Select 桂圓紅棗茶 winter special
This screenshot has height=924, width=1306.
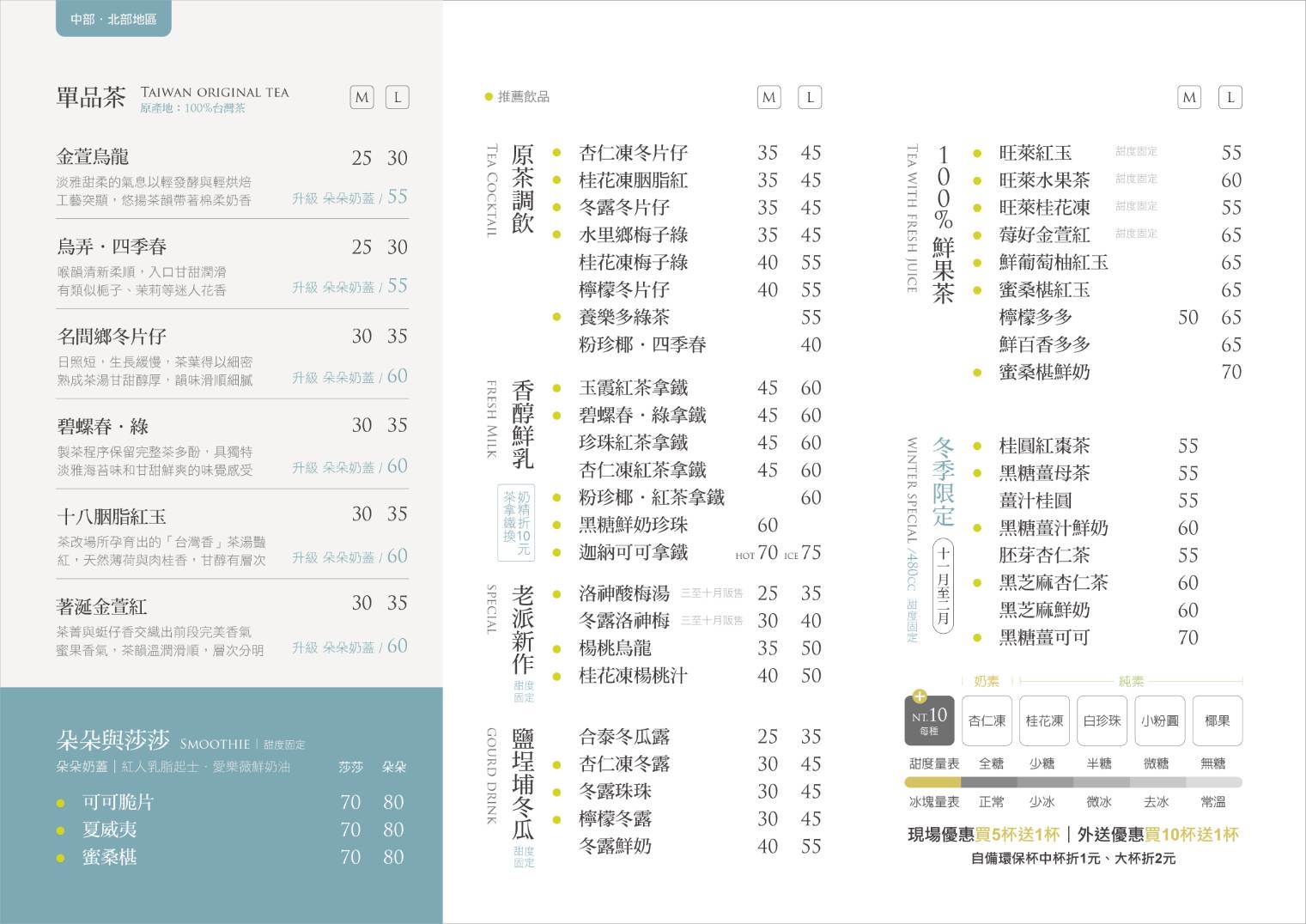[x=1044, y=447]
